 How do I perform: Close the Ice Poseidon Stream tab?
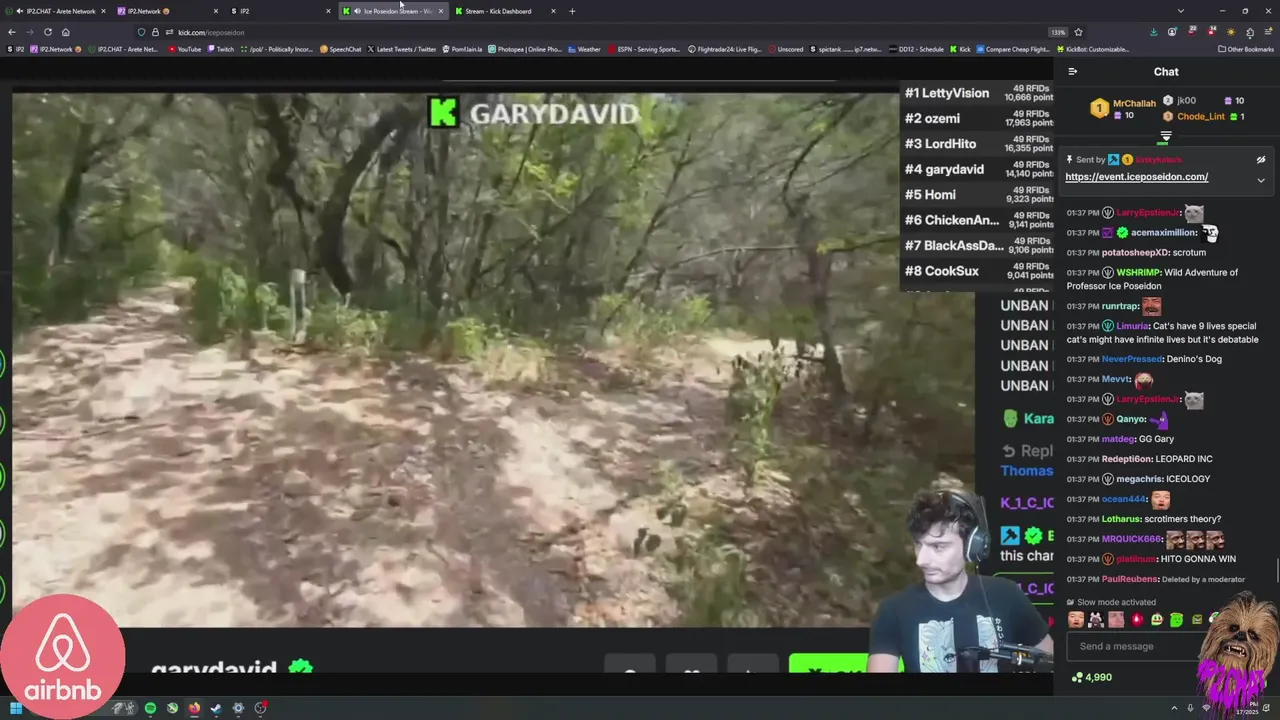point(441,11)
